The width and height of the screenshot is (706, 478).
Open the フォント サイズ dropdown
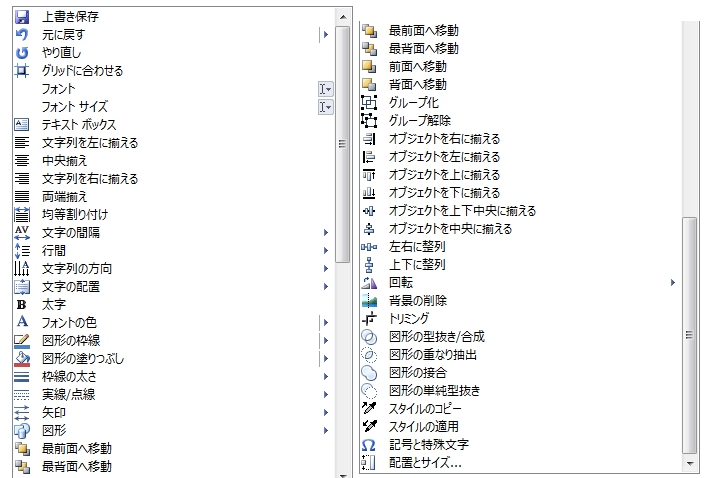pyautogui.click(x=325, y=107)
